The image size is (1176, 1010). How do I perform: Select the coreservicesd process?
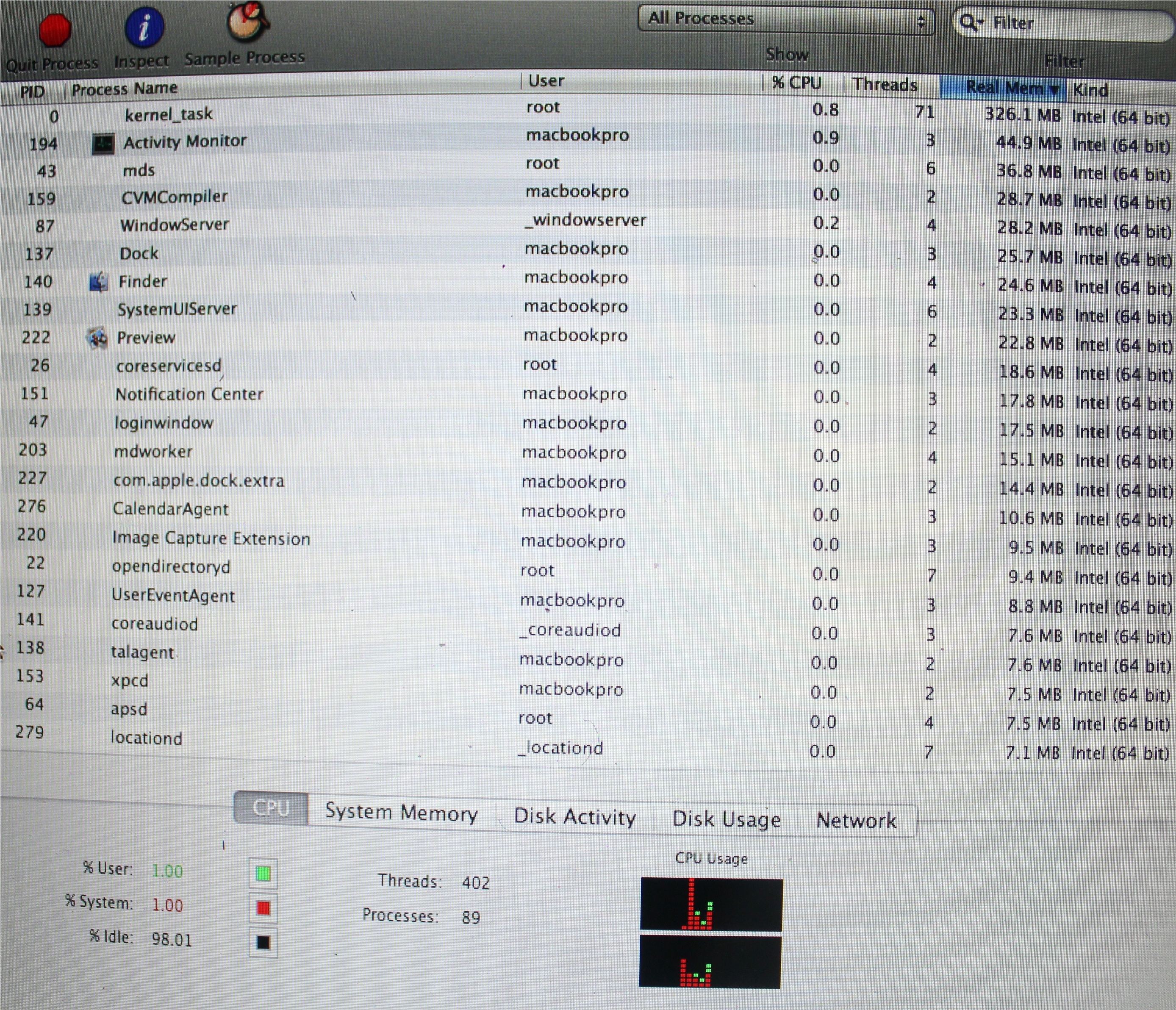169,366
